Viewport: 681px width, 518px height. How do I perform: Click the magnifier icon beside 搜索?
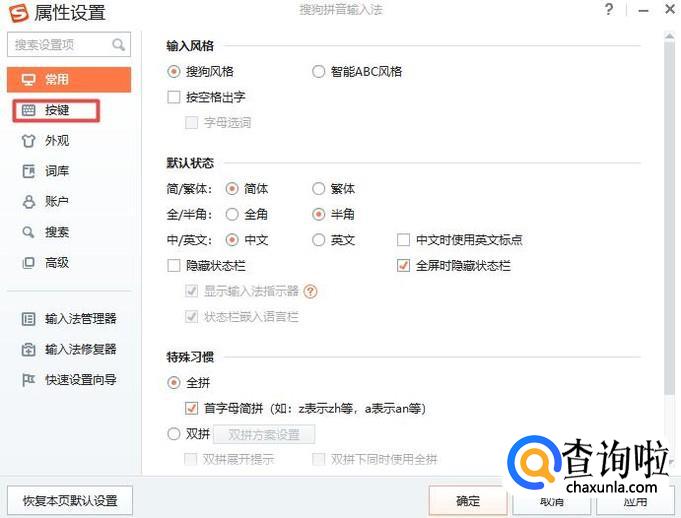pyautogui.click(x=28, y=232)
